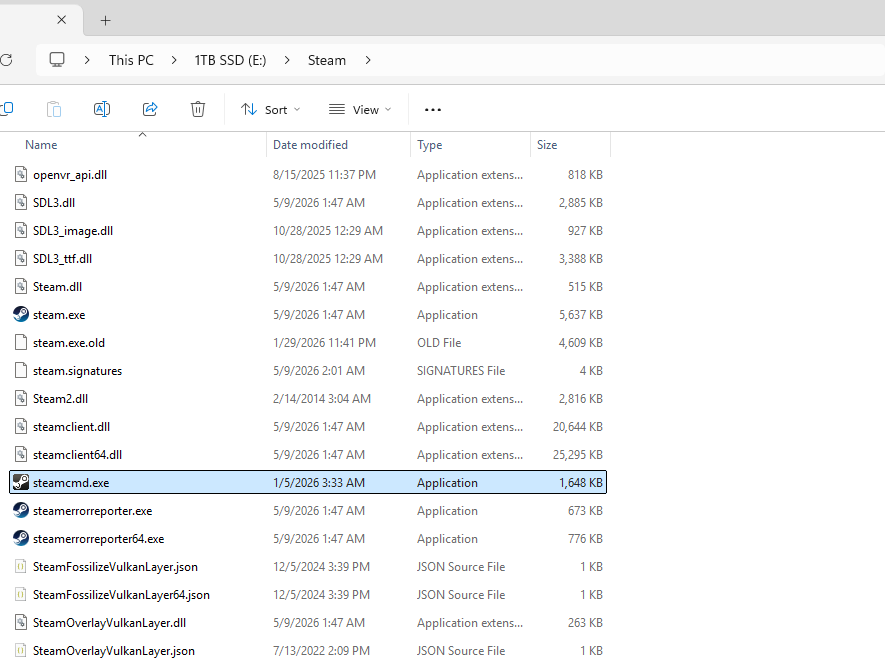
Task: Click the 2/14/2014 3:04 AM date cell
Action: coord(322,398)
